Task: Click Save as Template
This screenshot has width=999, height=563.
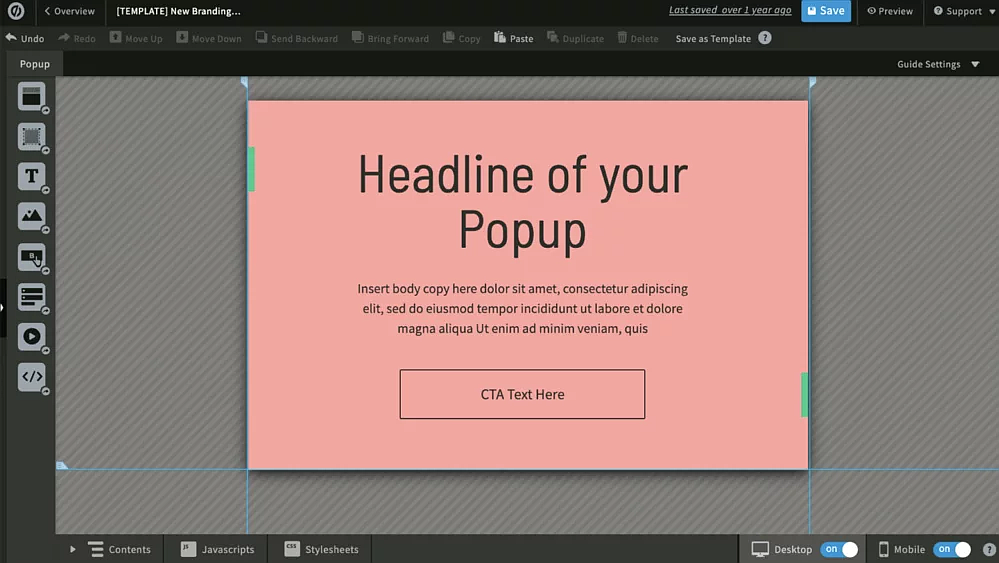Action: pos(713,39)
